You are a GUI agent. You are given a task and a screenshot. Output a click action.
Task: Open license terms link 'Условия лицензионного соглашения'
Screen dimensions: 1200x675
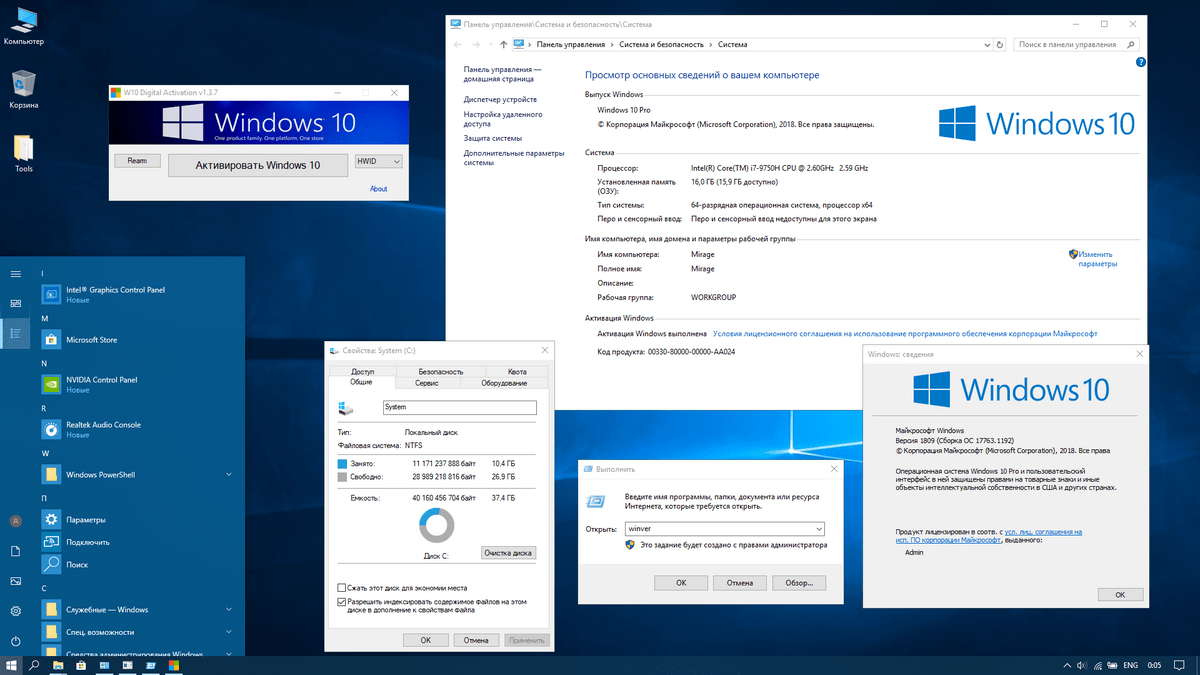pyautogui.click(x=905, y=334)
